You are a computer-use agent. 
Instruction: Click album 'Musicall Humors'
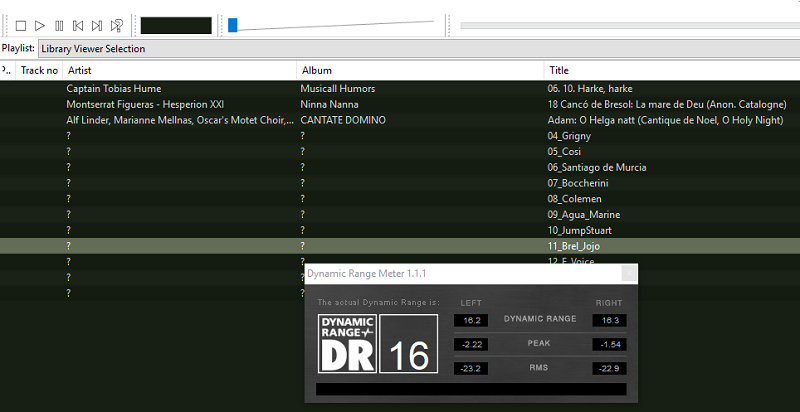(x=338, y=89)
